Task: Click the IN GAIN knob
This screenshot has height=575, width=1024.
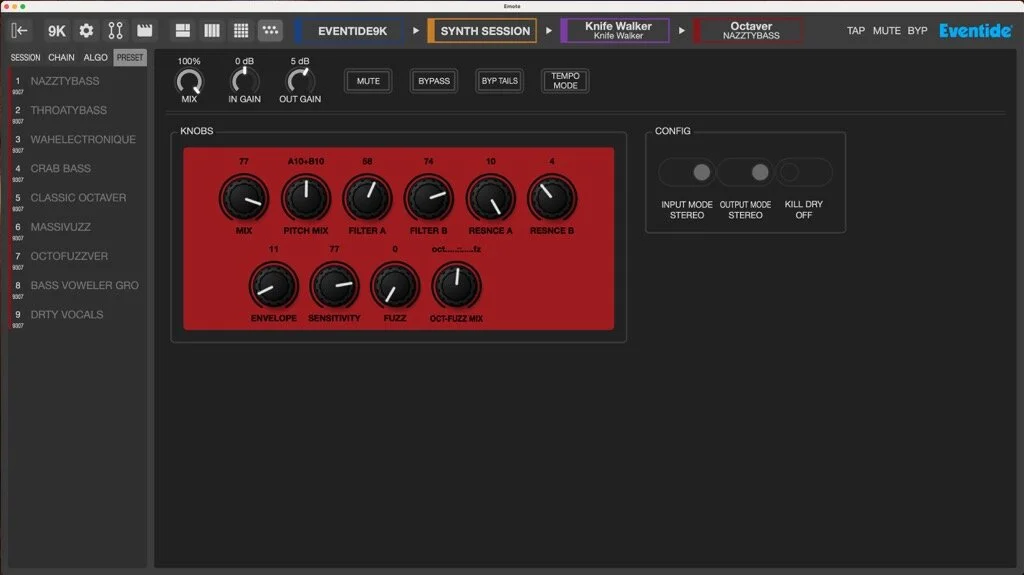Action: tap(244, 82)
